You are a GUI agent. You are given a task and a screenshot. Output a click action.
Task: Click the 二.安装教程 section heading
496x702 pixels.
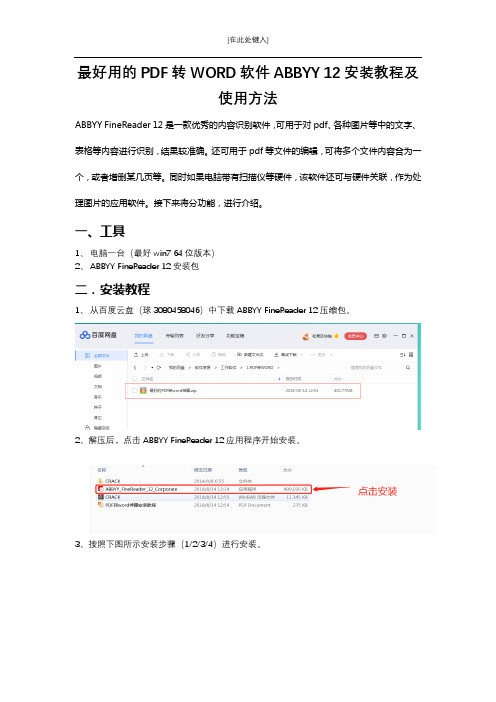(112, 289)
